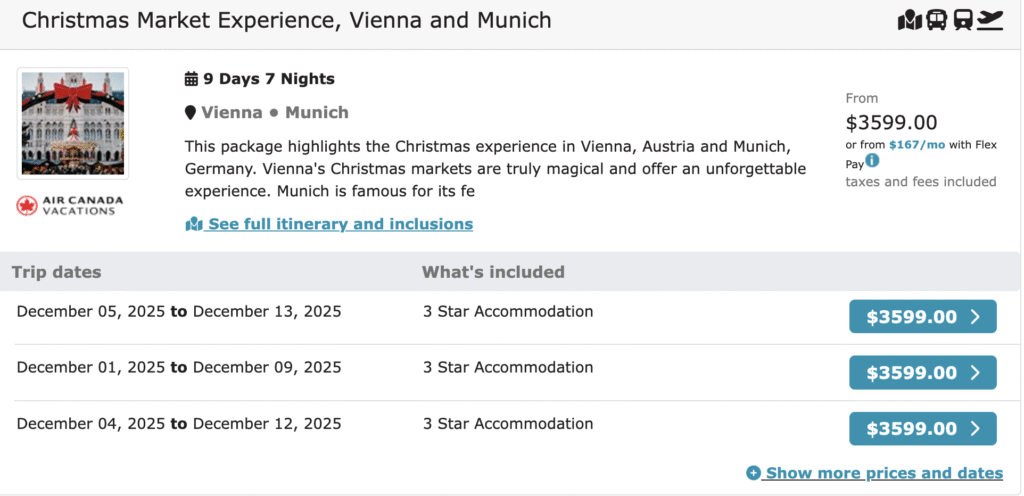Select $3599.00 button for December 01 trip
The image size is (1024, 496).
coord(922,373)
